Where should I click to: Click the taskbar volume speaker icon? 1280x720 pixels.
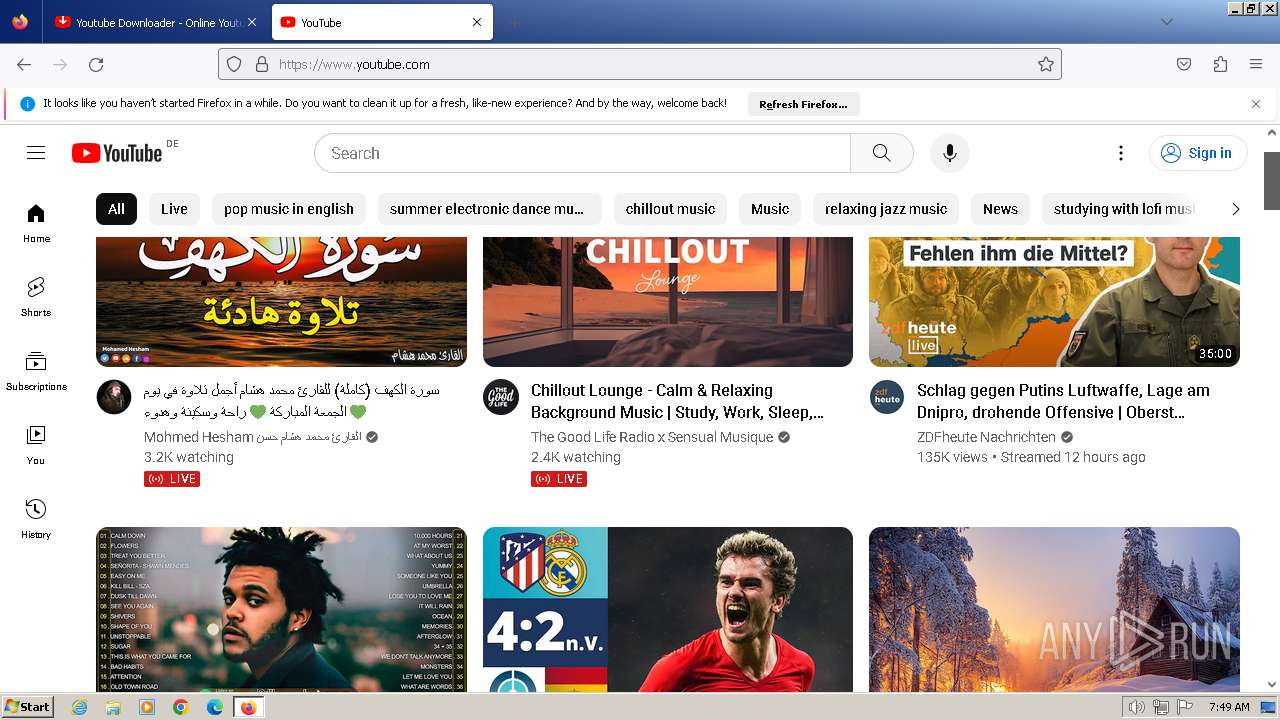(1137, 707)
